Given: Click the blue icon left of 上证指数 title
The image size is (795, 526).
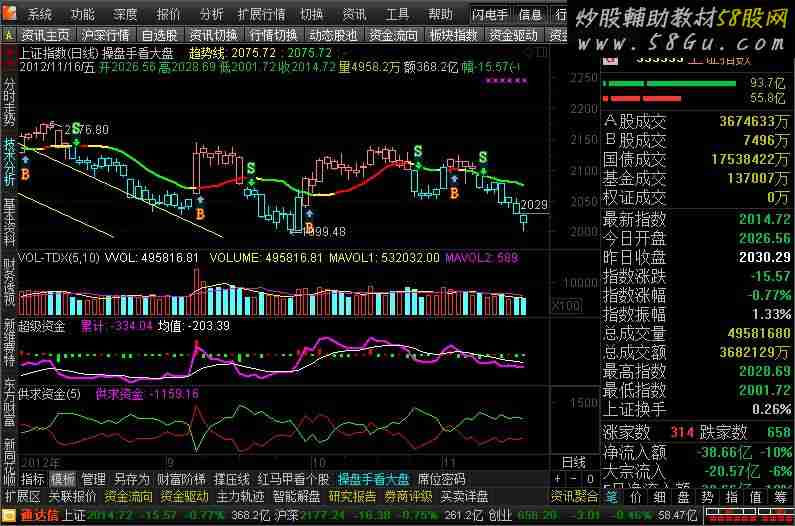Looking at the screenshot, I should 10,53.
